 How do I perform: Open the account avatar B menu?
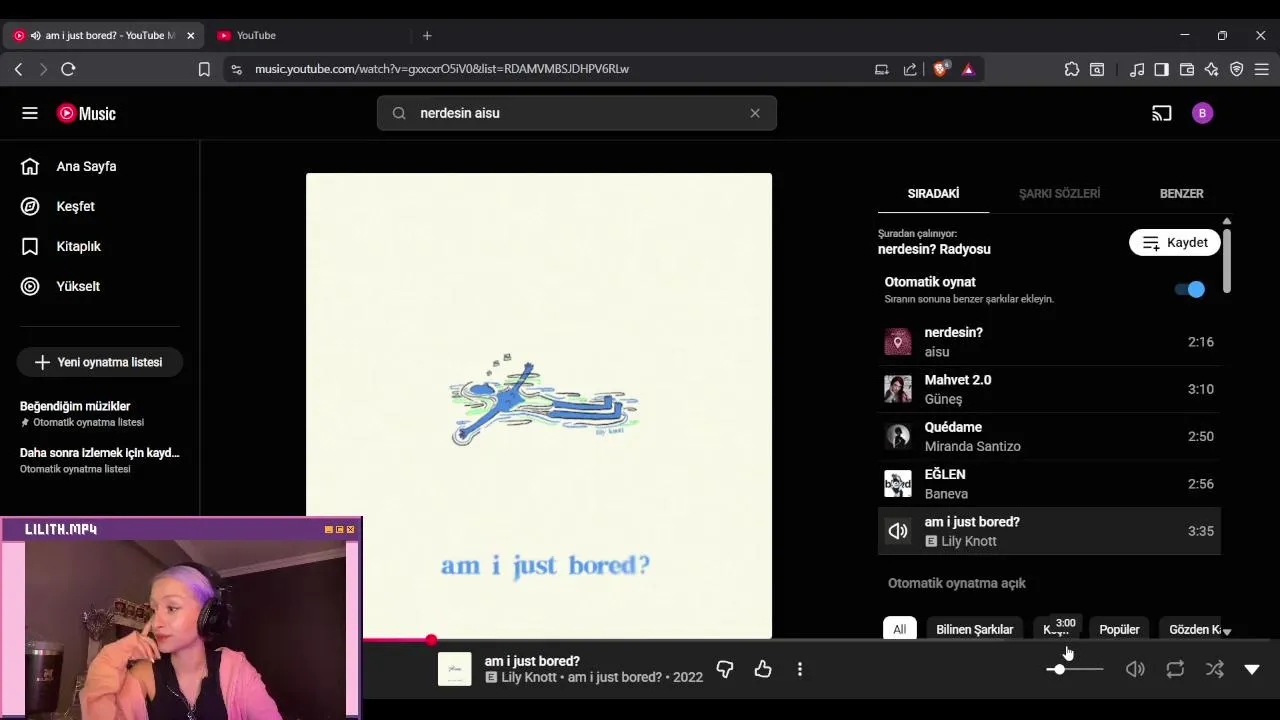click(x=1203, y=113)
